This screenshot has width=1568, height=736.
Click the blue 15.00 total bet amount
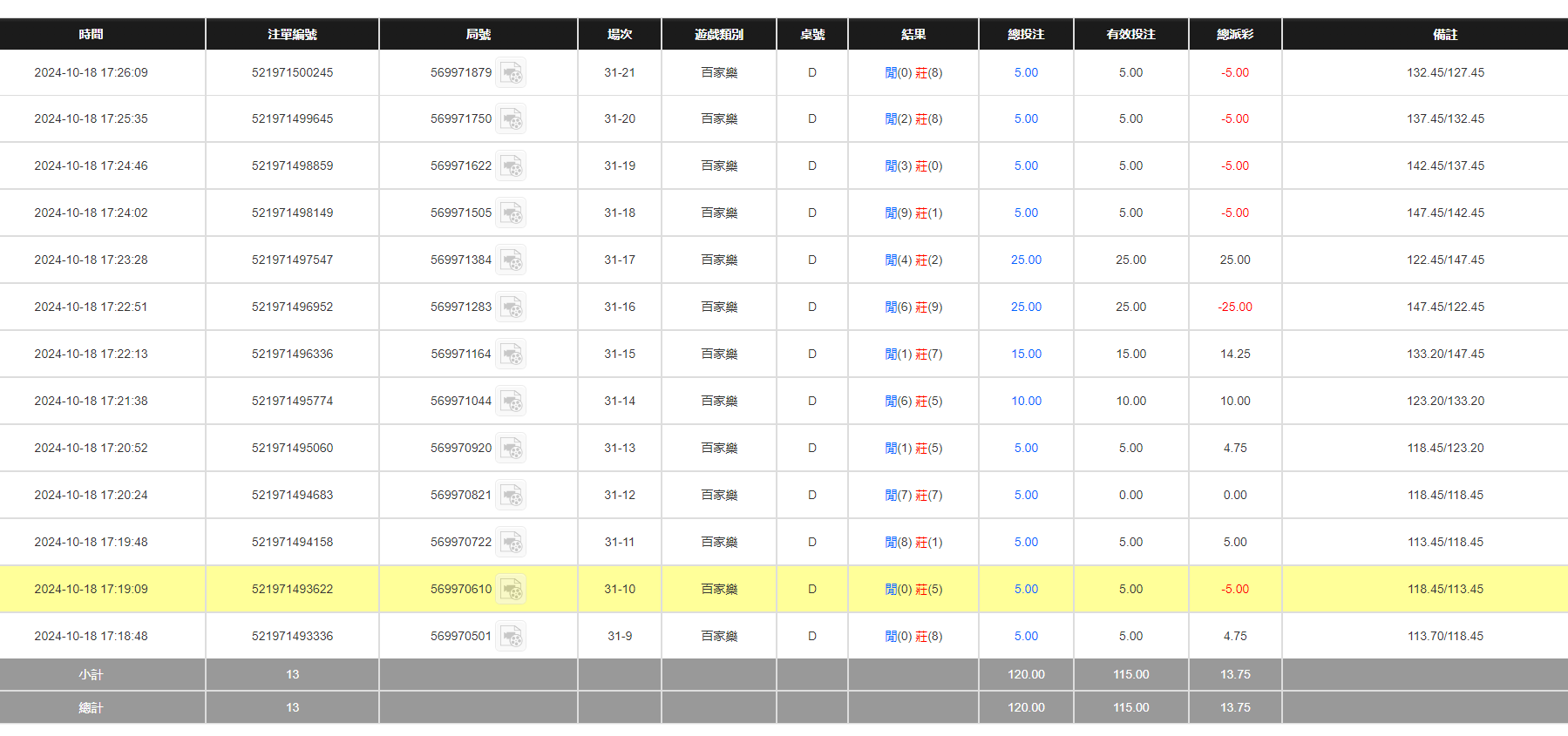pyautogui.click(x=1026, y=354)
